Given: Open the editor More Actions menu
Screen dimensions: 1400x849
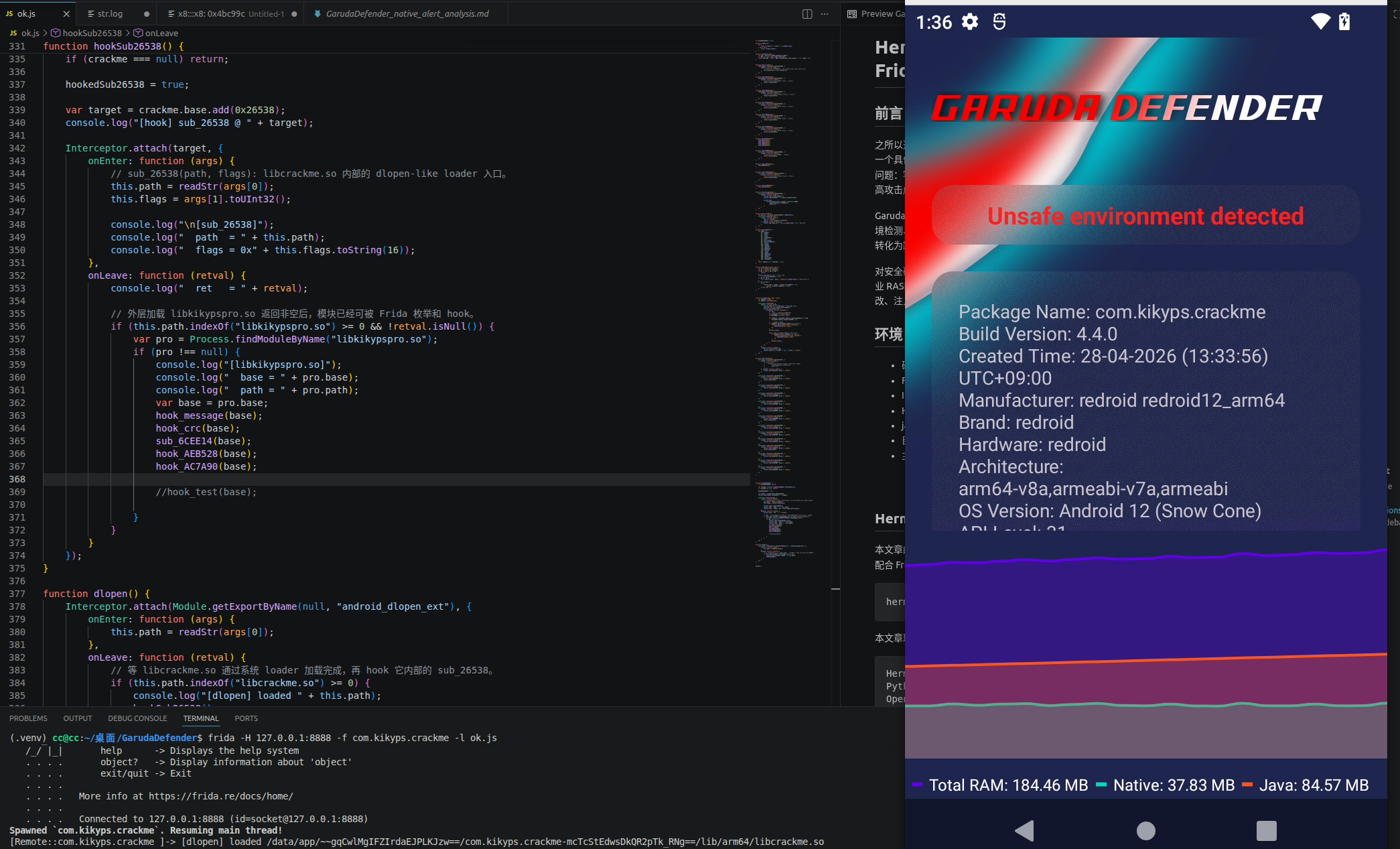Looking at the screenshot, I should tap(825, 13).
